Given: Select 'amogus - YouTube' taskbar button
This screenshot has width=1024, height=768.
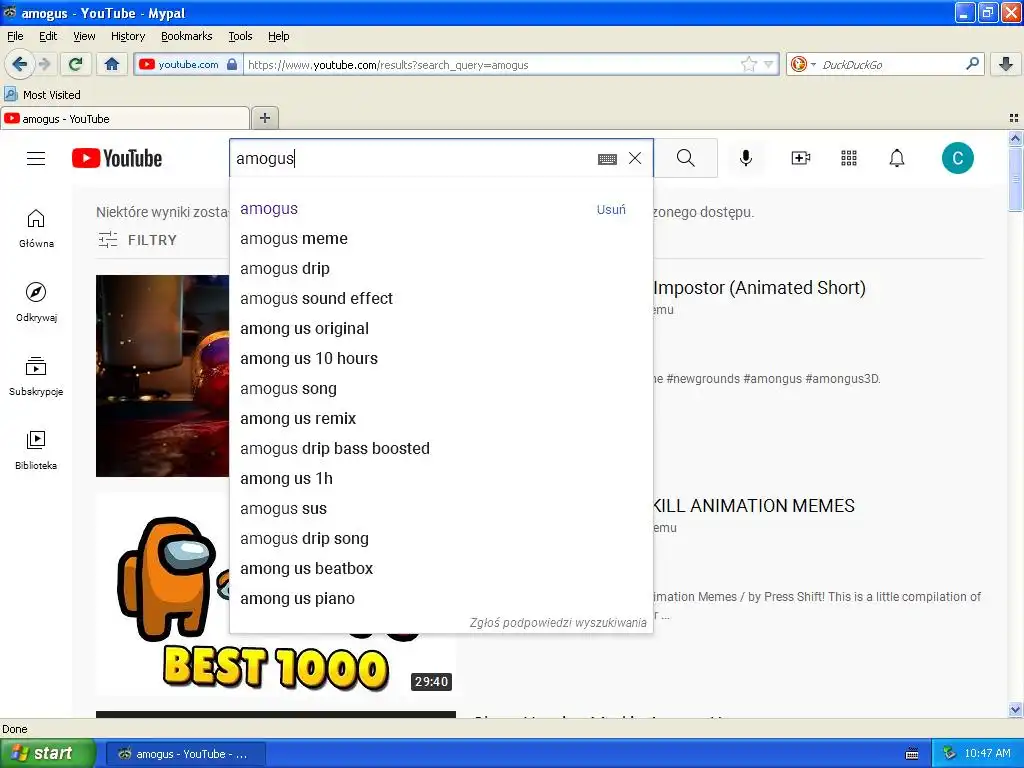Looking at the screenshot, I should 185,754.
